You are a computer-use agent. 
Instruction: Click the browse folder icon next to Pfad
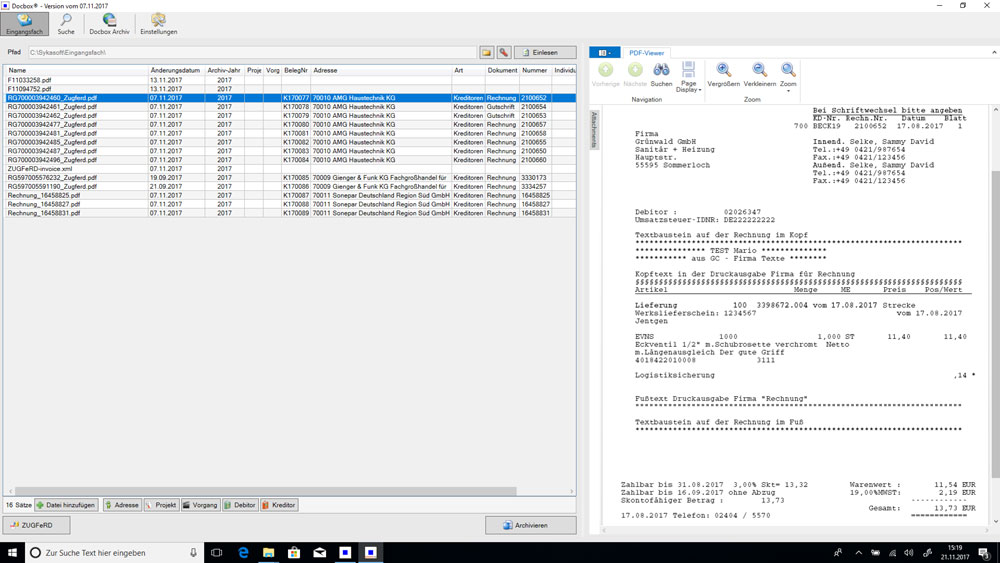click(487, 52)
